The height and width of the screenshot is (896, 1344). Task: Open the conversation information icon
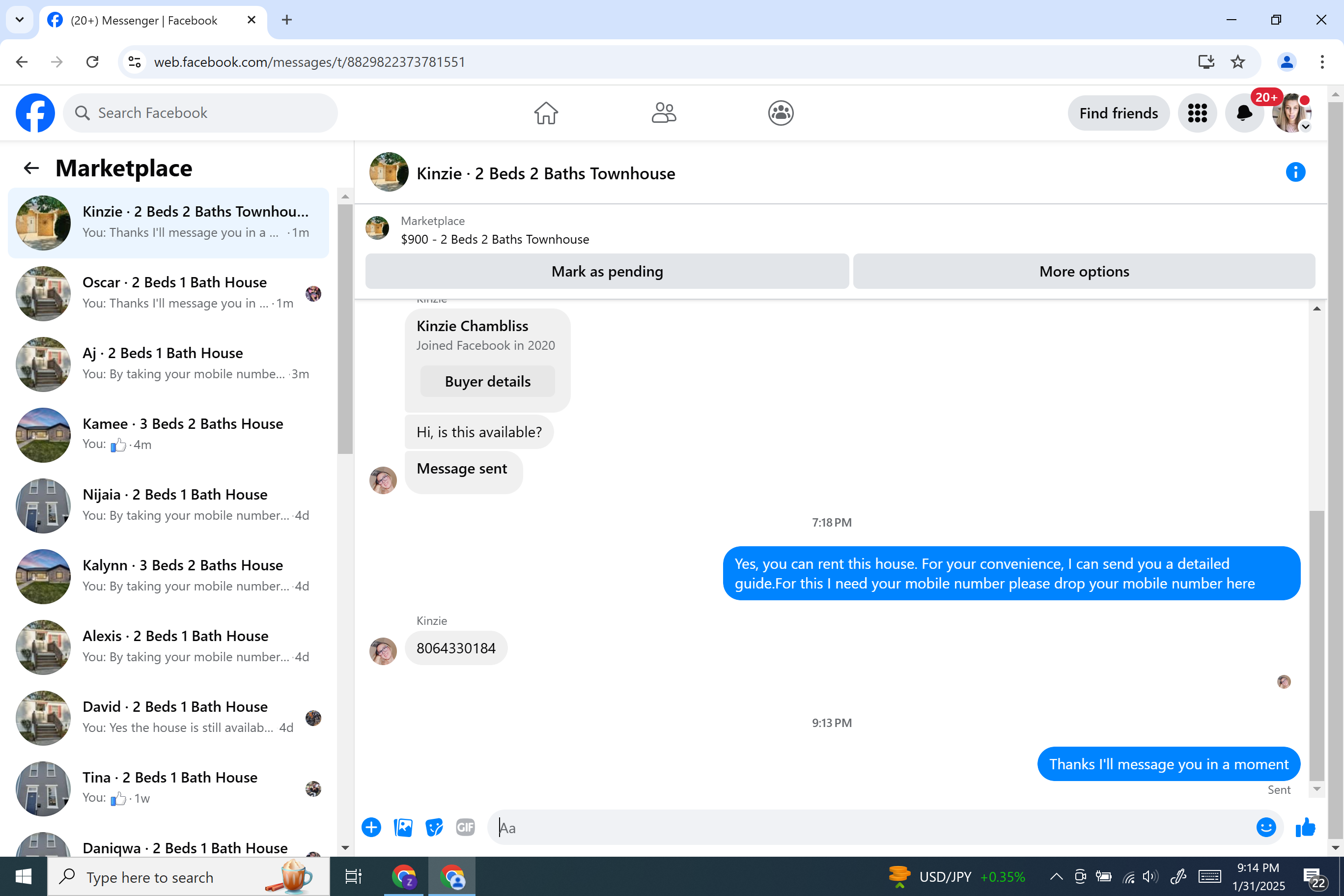[x=1295, y=172]
